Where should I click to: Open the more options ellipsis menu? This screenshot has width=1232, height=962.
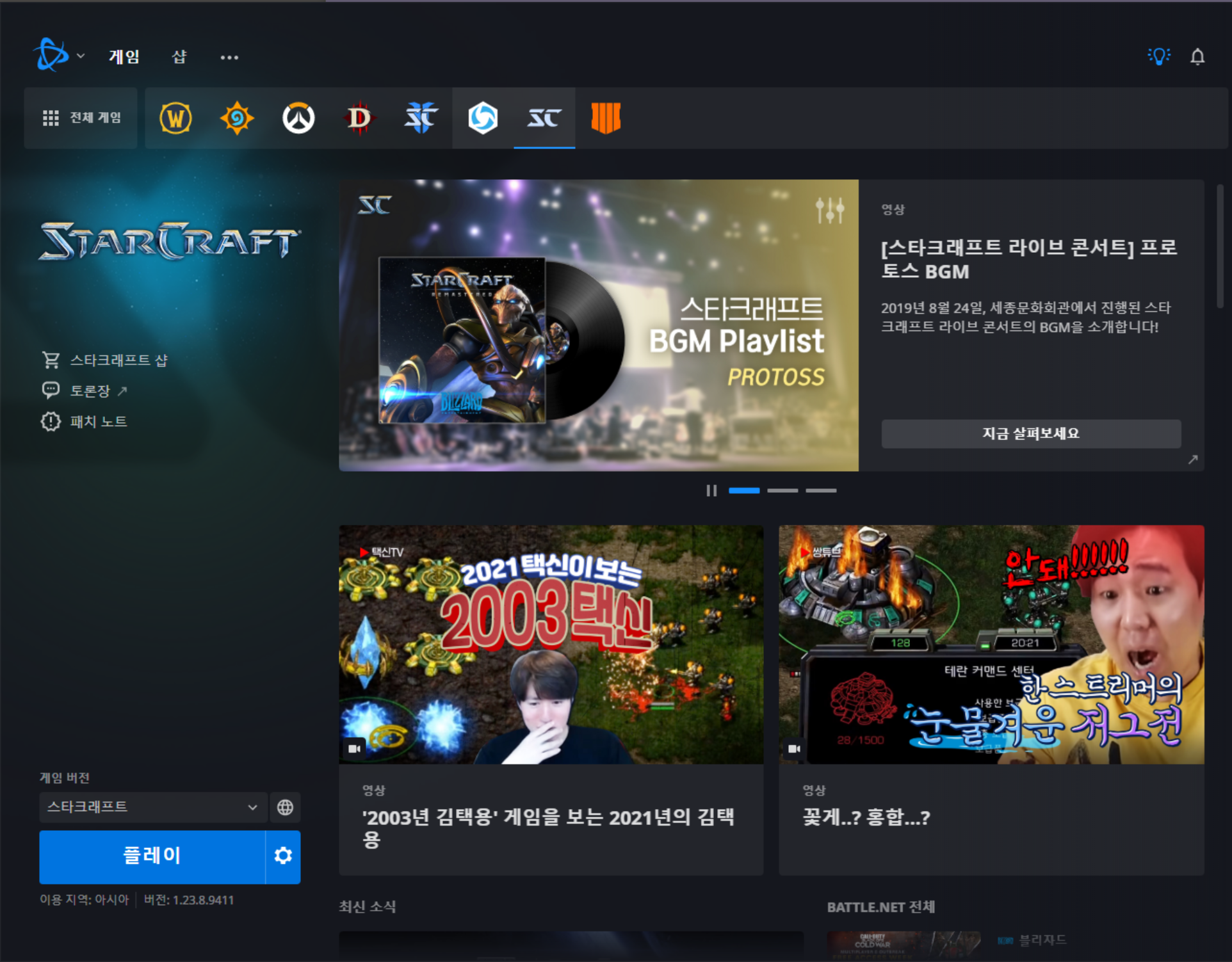click(229, 58)
